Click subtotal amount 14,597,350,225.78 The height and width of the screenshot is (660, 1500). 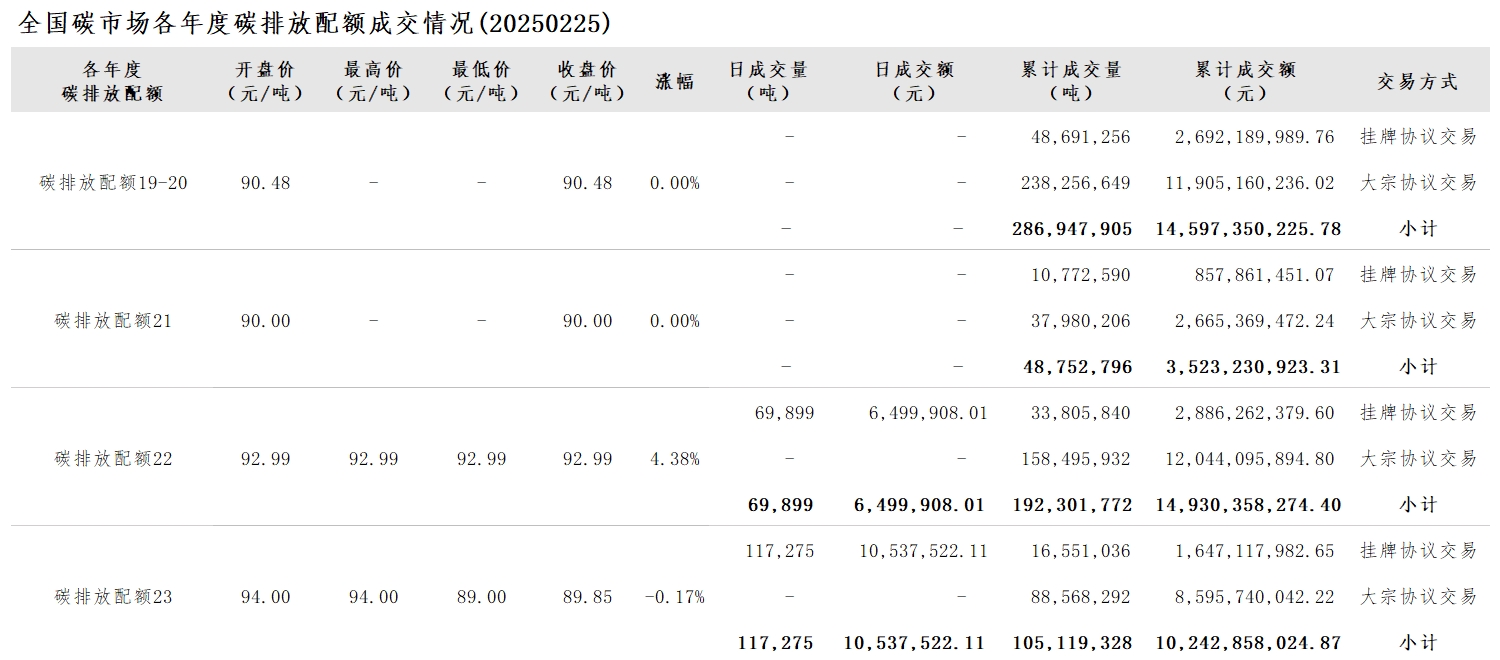pos(1249,229)
